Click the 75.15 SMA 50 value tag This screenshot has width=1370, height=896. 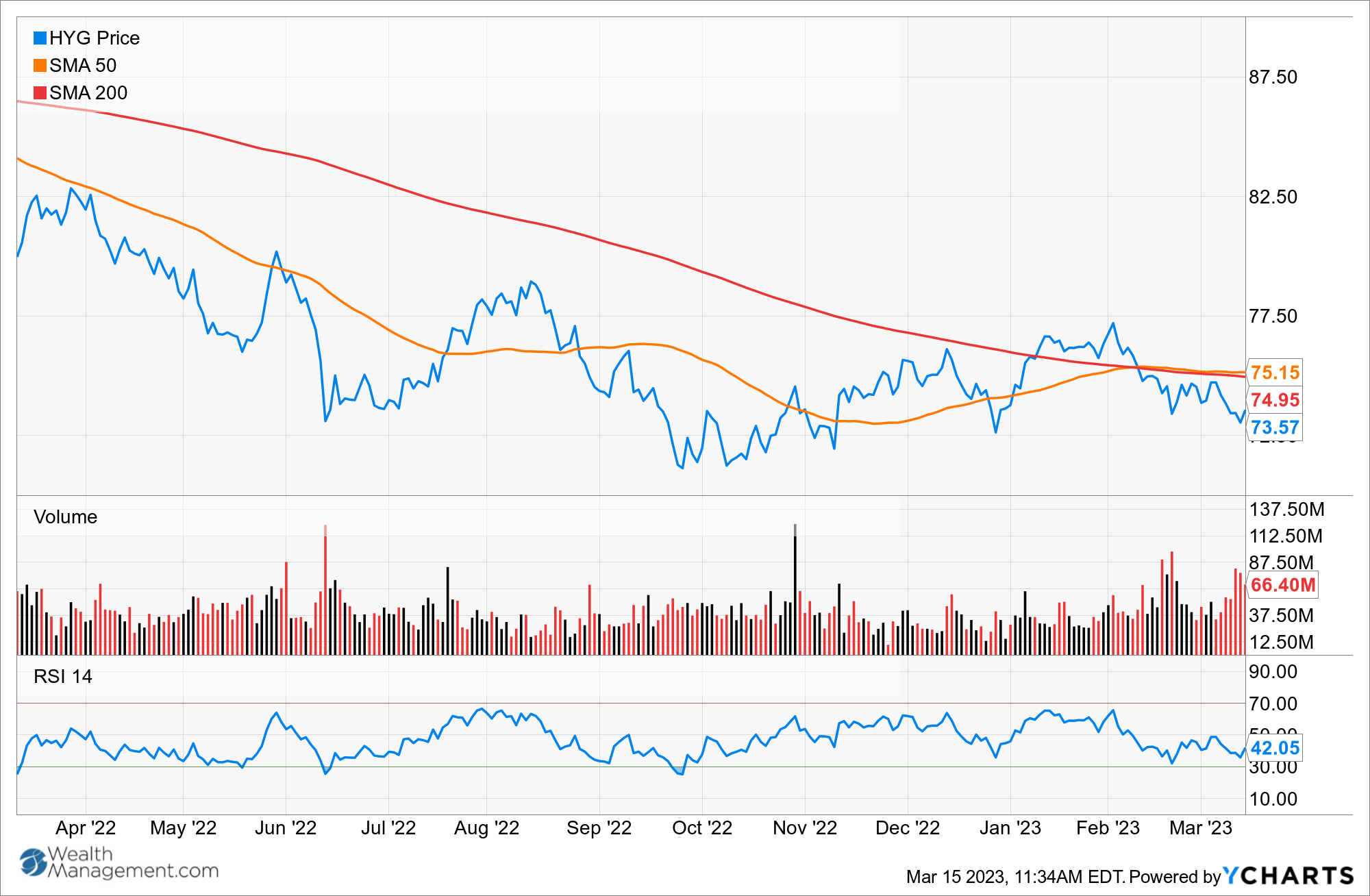tap(1274, 373)
